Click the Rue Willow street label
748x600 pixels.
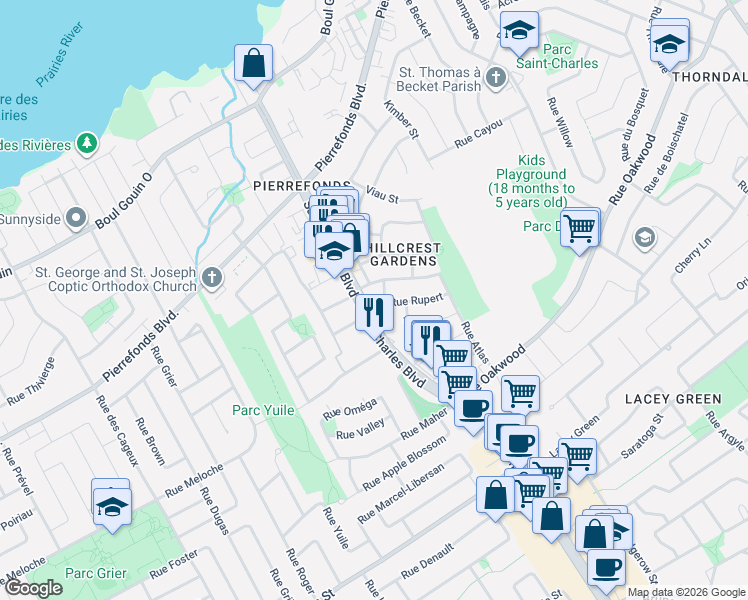[561, 122]
